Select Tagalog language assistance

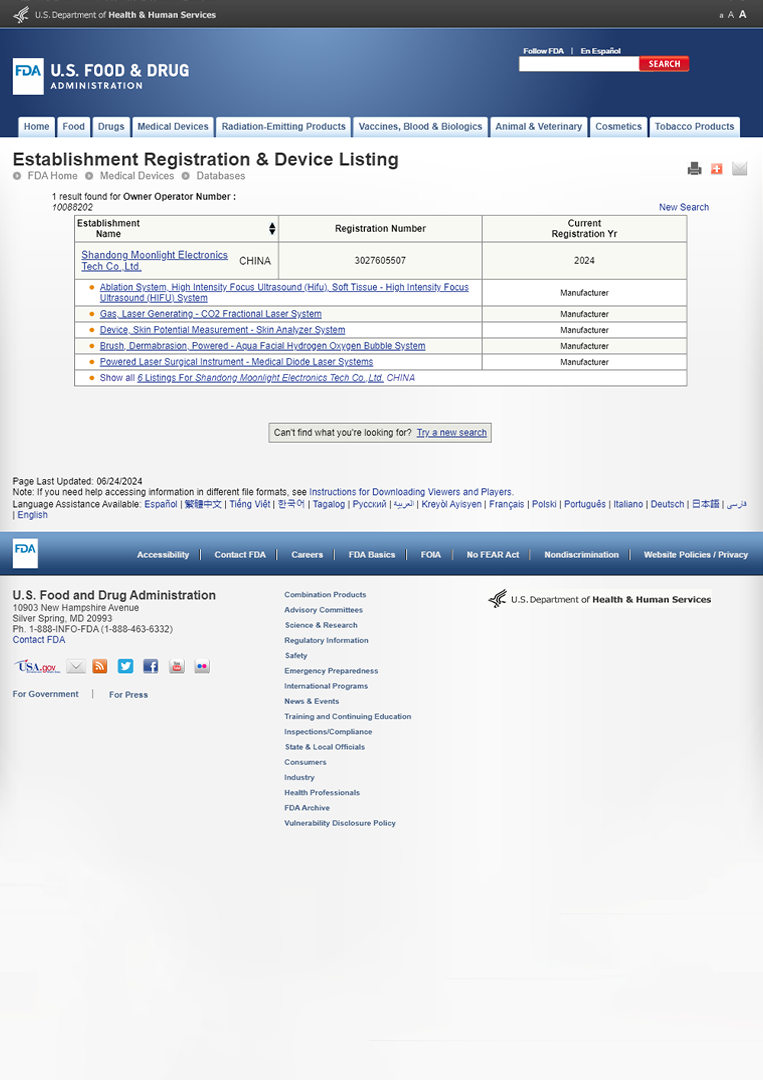pos(328,504)
